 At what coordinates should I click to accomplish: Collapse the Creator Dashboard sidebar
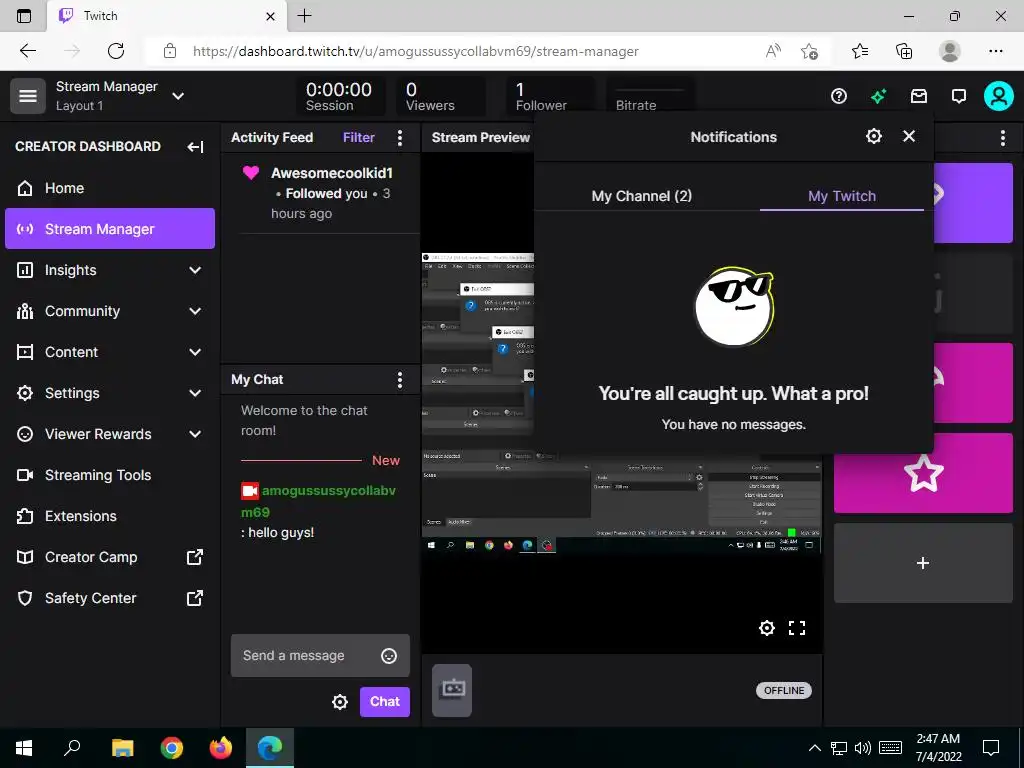point(195,147)
